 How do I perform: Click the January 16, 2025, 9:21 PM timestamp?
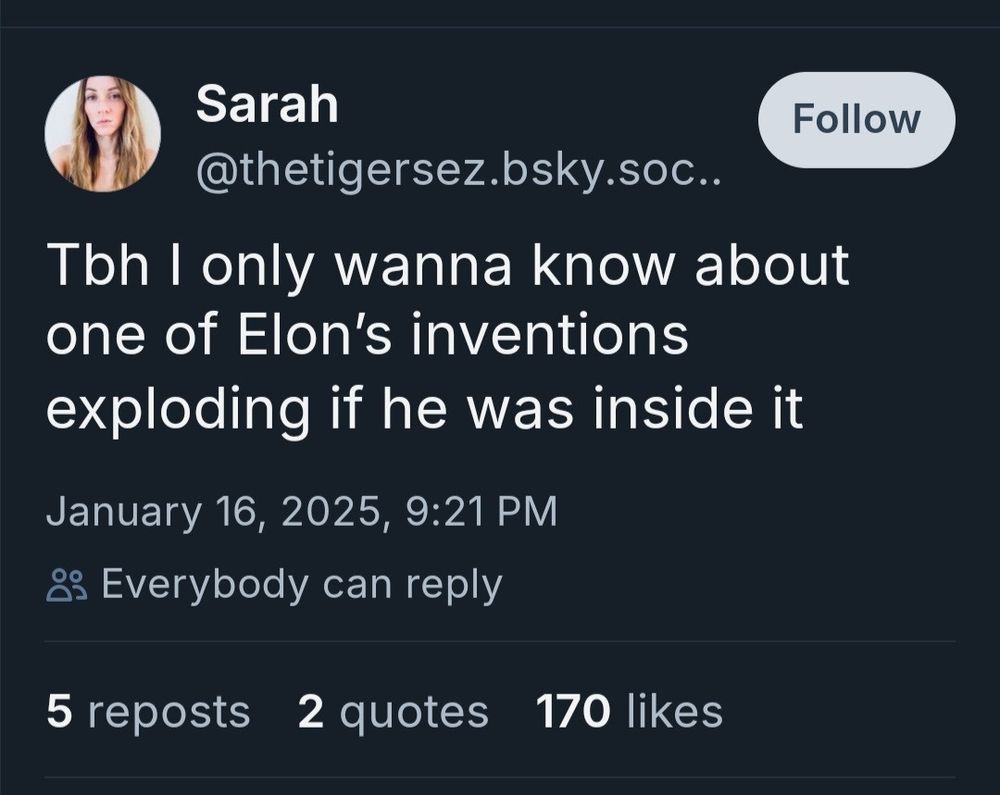302,511
